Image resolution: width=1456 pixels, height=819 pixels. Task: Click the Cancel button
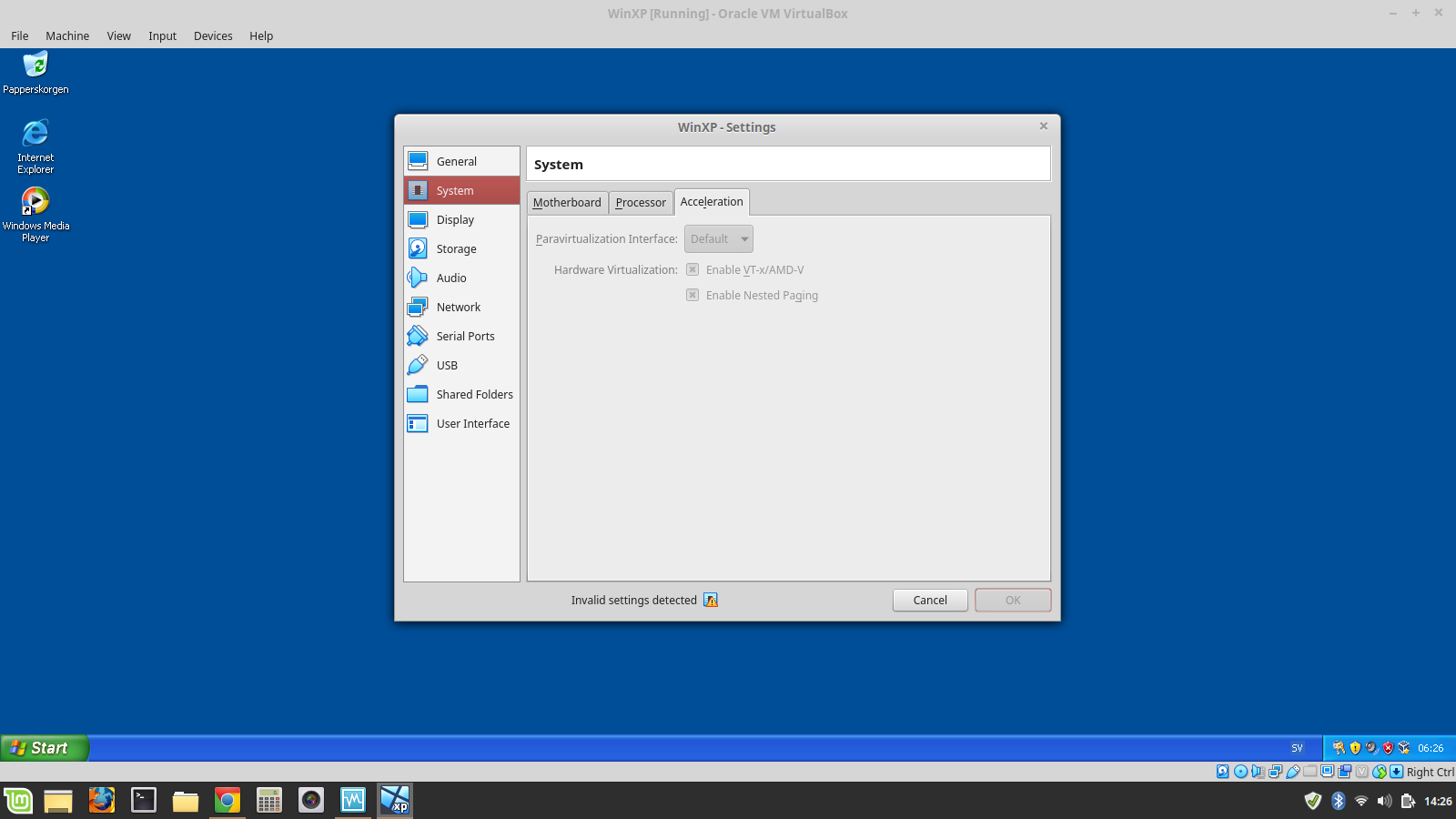point(930,600)
